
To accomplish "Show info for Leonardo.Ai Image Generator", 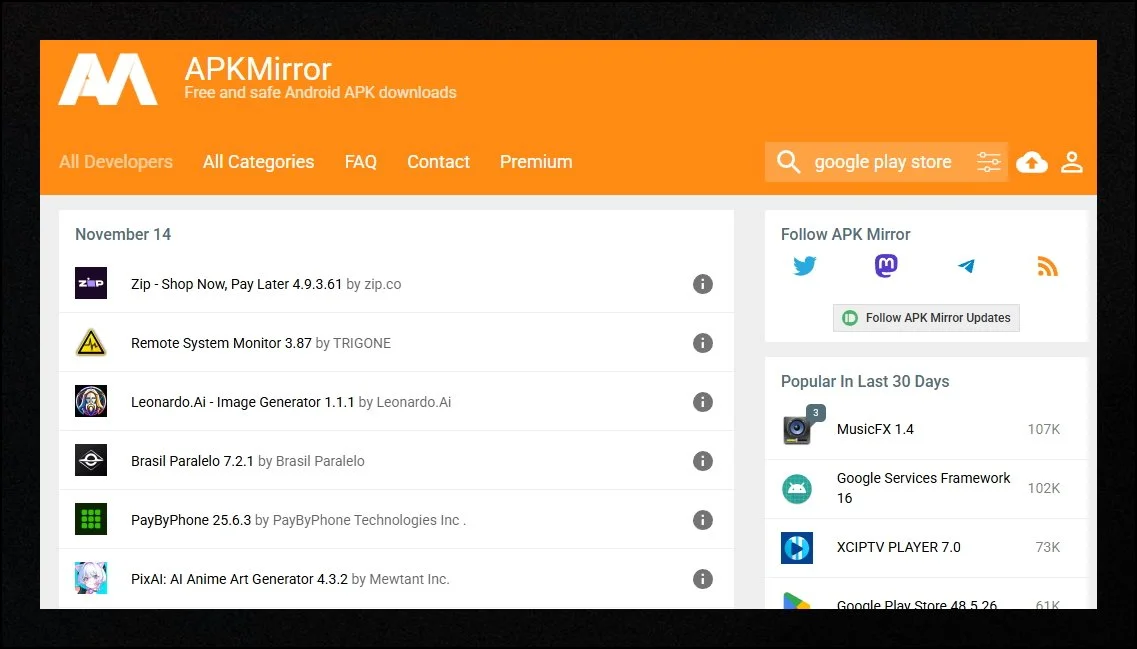I will (x=703, y=402).
